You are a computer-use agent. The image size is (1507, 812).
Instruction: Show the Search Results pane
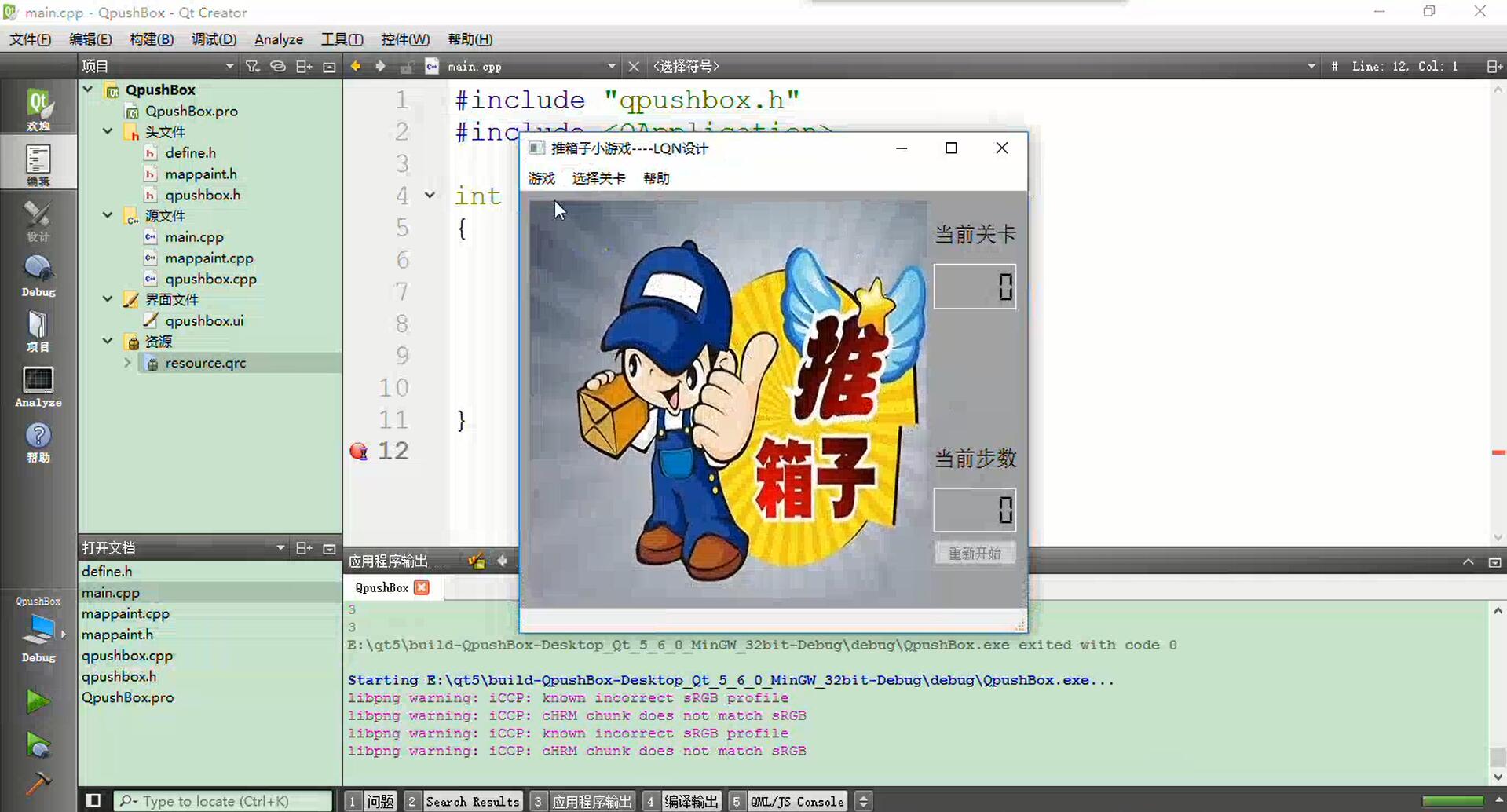(463, 801)
